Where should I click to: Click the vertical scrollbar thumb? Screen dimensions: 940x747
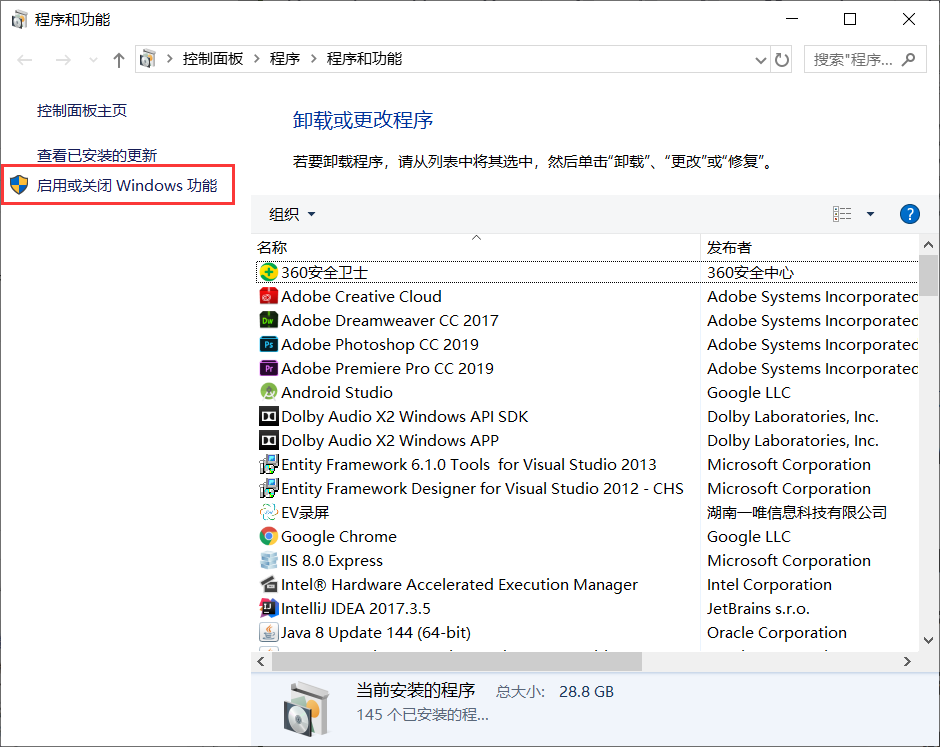click(x=928, y=275)
